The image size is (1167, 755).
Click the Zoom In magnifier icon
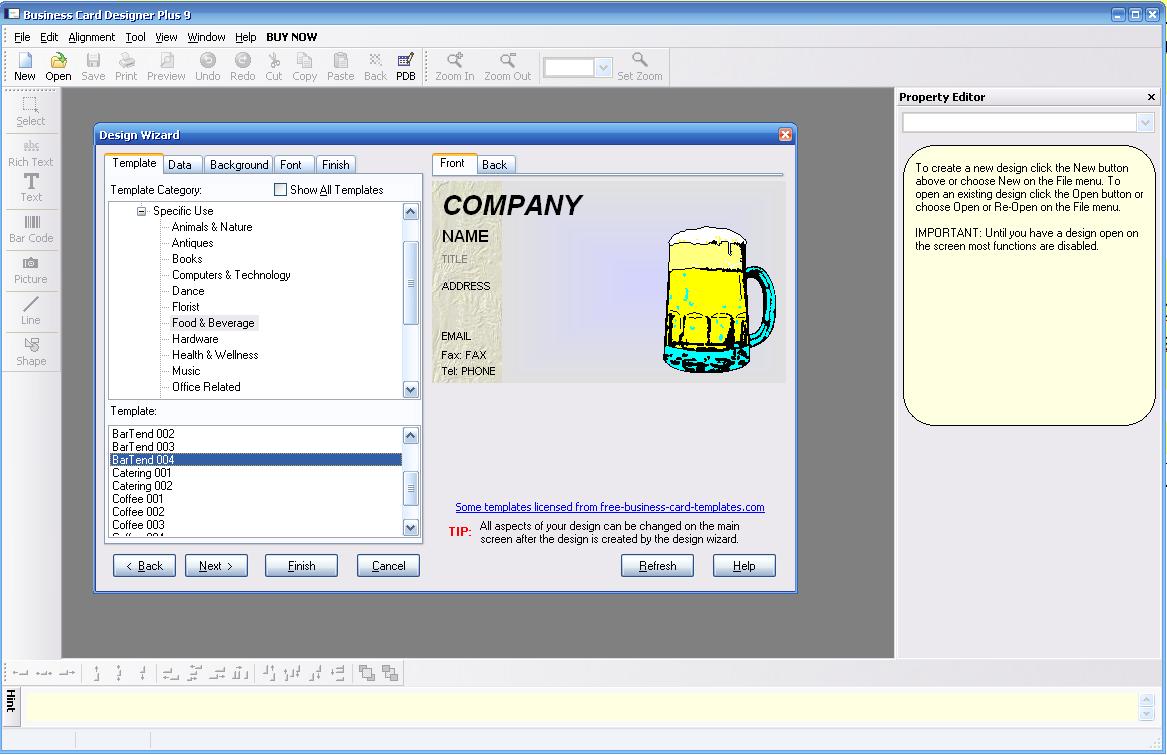coord(455,66)
